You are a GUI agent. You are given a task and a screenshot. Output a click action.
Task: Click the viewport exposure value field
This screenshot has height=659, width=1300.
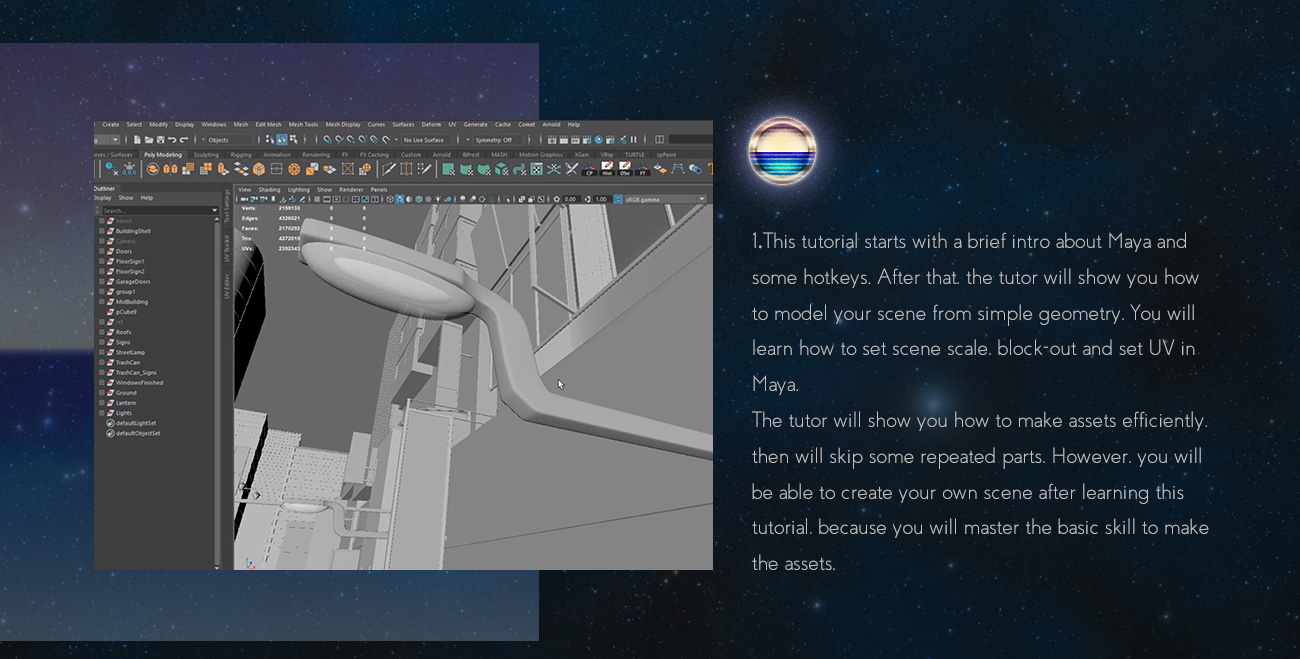(x=571, y=199)
